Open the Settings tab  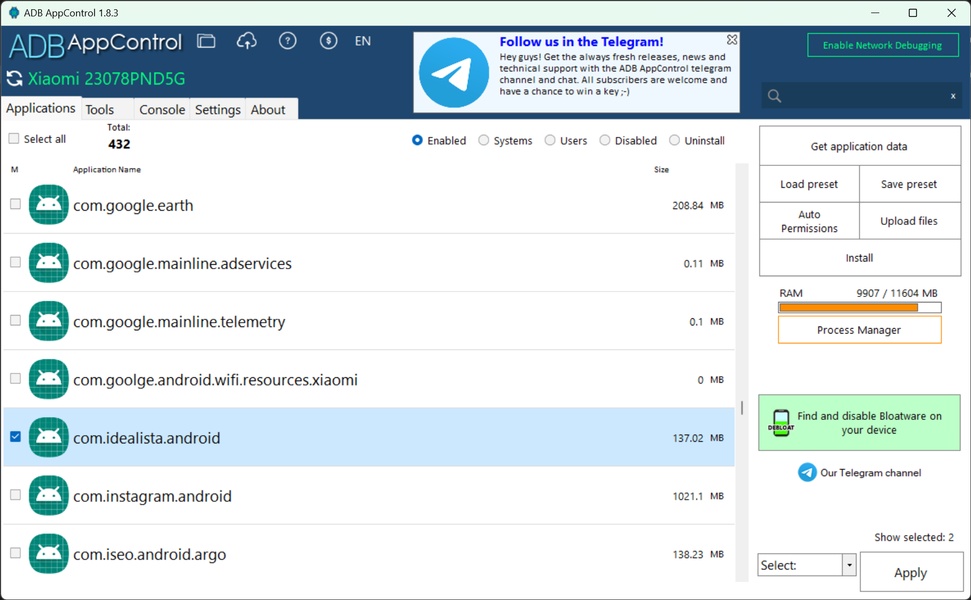click(x=217, y=110)
